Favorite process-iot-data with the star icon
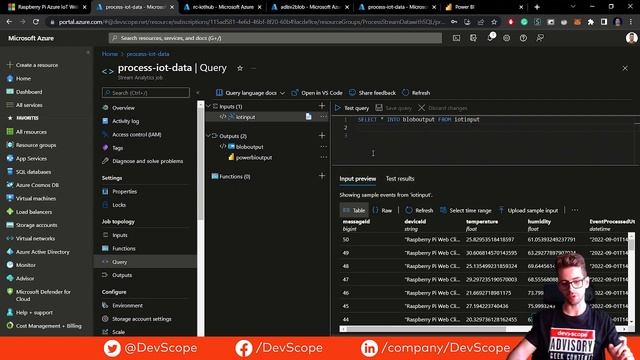The width and height of the screenshot is (640, 360). click(240, 68)
